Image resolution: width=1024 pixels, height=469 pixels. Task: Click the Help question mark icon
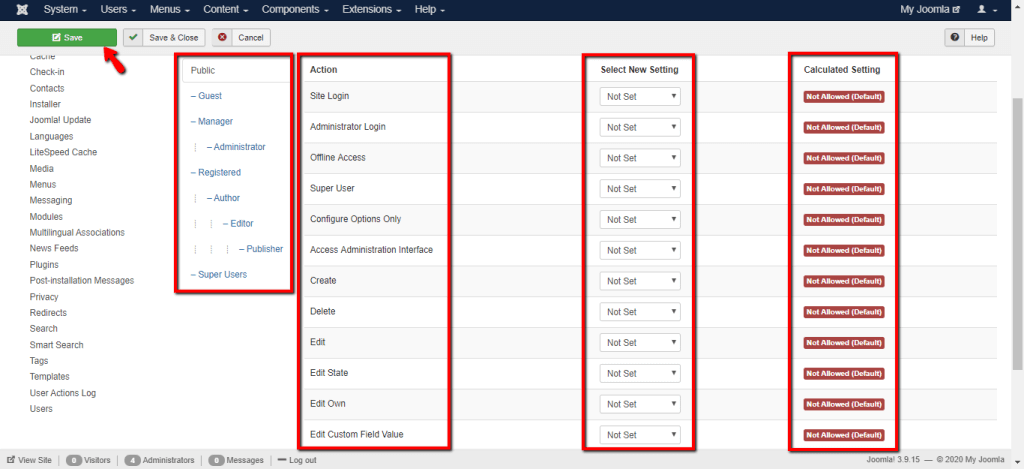955,38
